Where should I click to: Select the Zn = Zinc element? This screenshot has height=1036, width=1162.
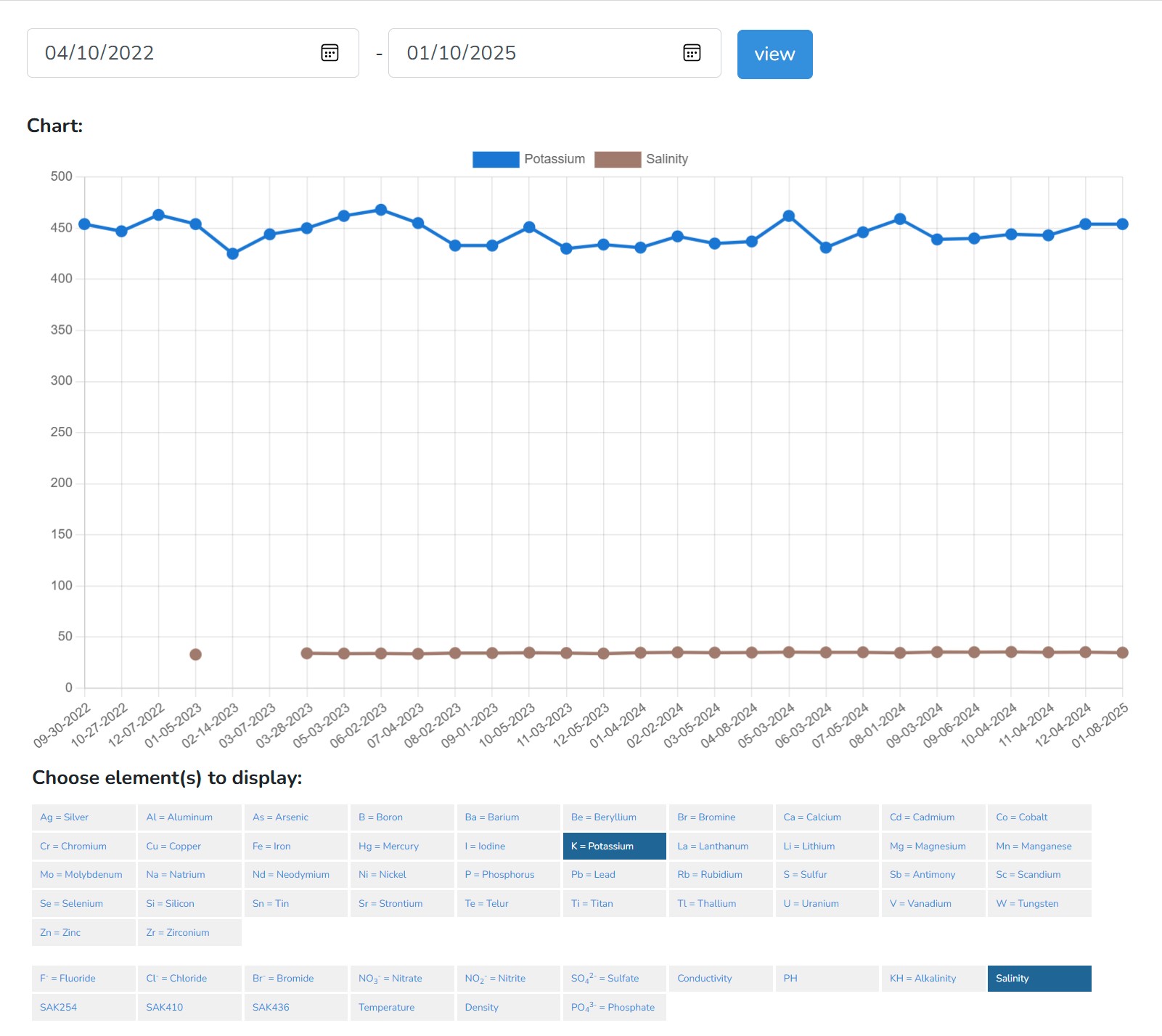tap(83, 933)
